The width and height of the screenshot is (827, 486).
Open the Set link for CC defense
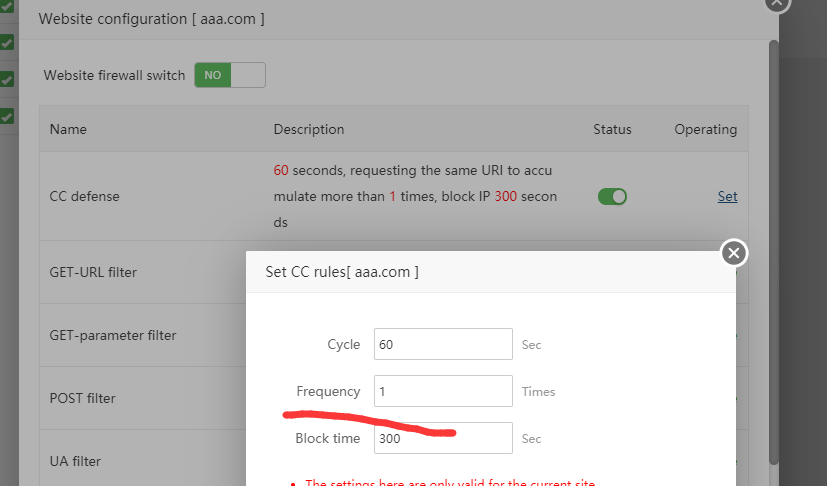(x=727, y=197)
